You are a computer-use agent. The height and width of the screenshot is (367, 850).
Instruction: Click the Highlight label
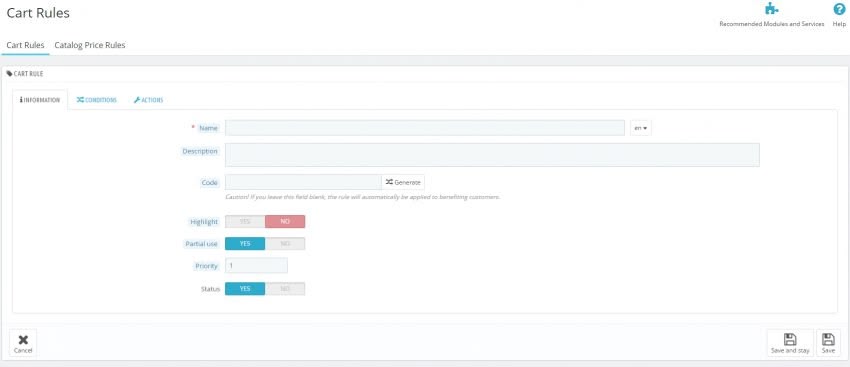click(x=204, y=222)
